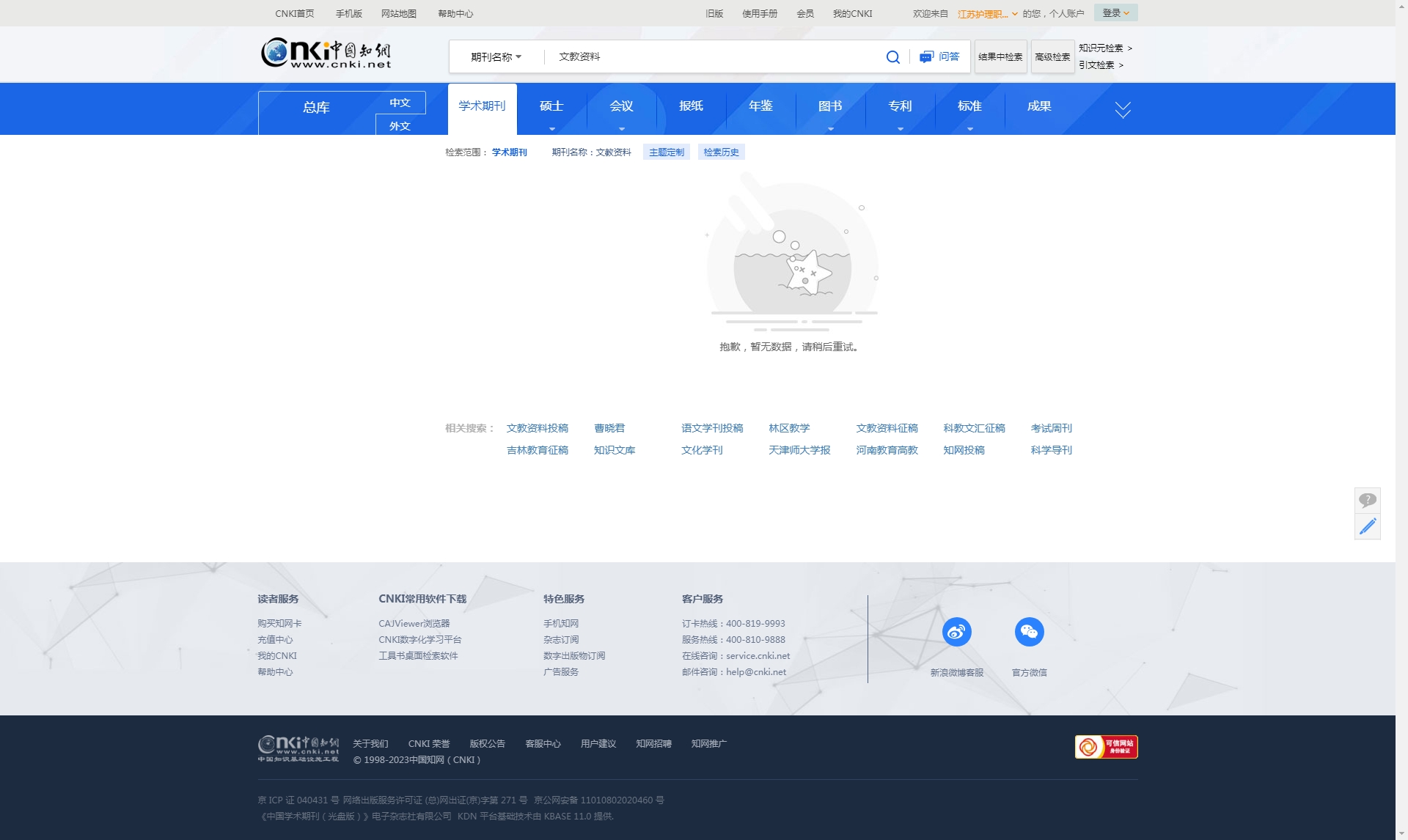Switch the database toggle to 外文
The image size is (1408, 840).
[400, 126]
